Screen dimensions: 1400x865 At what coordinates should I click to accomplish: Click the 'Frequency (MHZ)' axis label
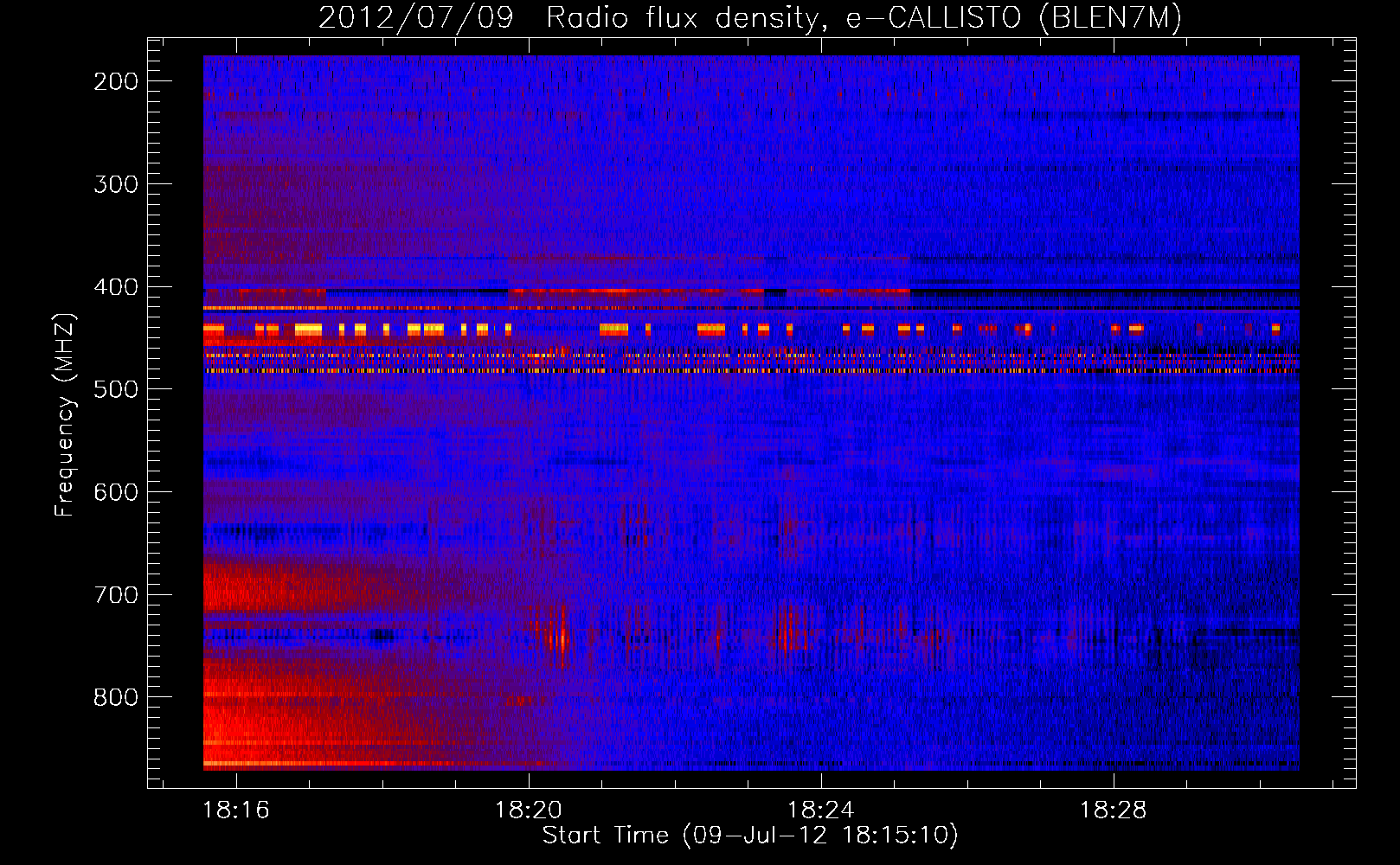(65, 414)
